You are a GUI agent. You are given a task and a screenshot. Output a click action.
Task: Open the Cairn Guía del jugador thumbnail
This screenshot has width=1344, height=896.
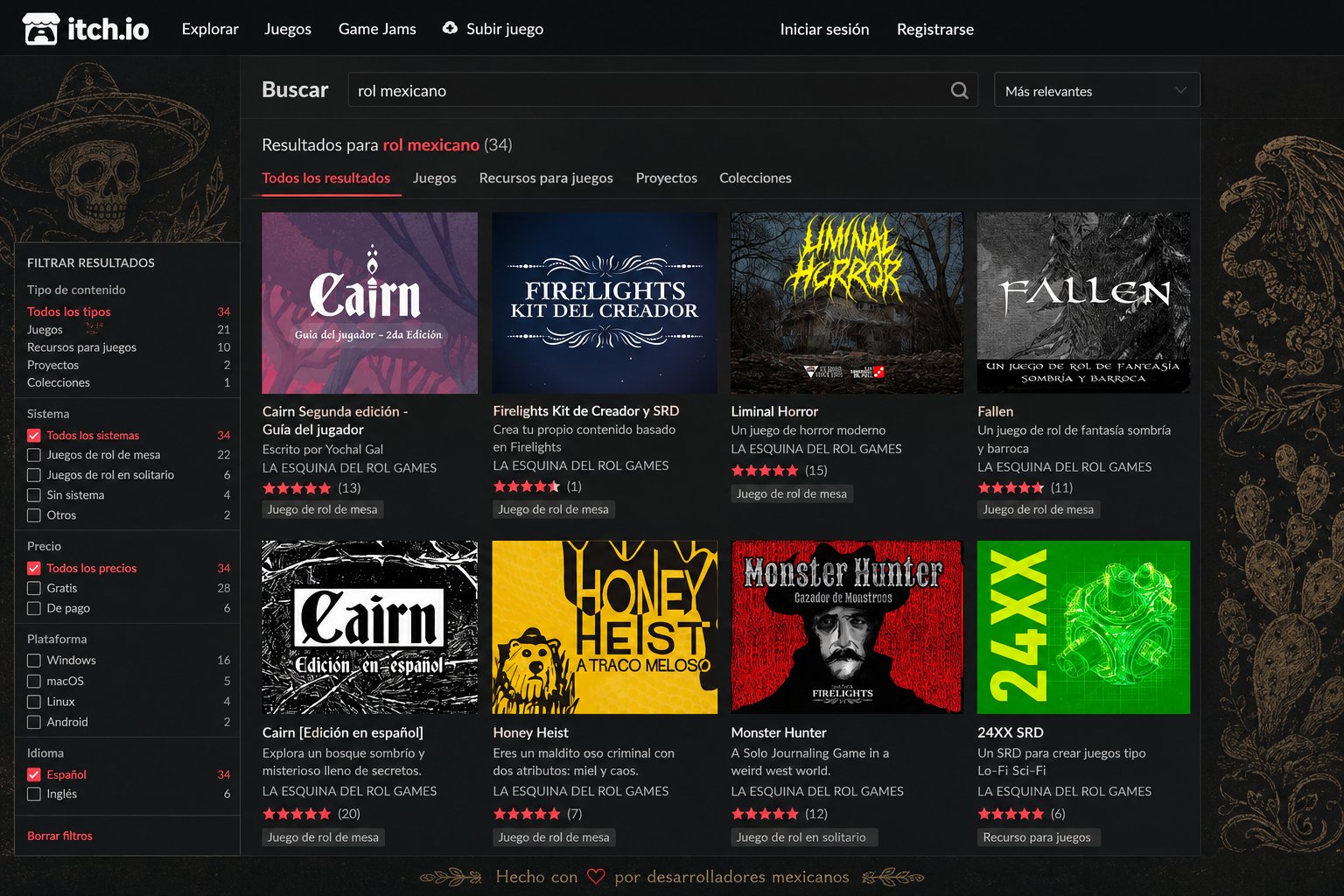click(370, 303)
